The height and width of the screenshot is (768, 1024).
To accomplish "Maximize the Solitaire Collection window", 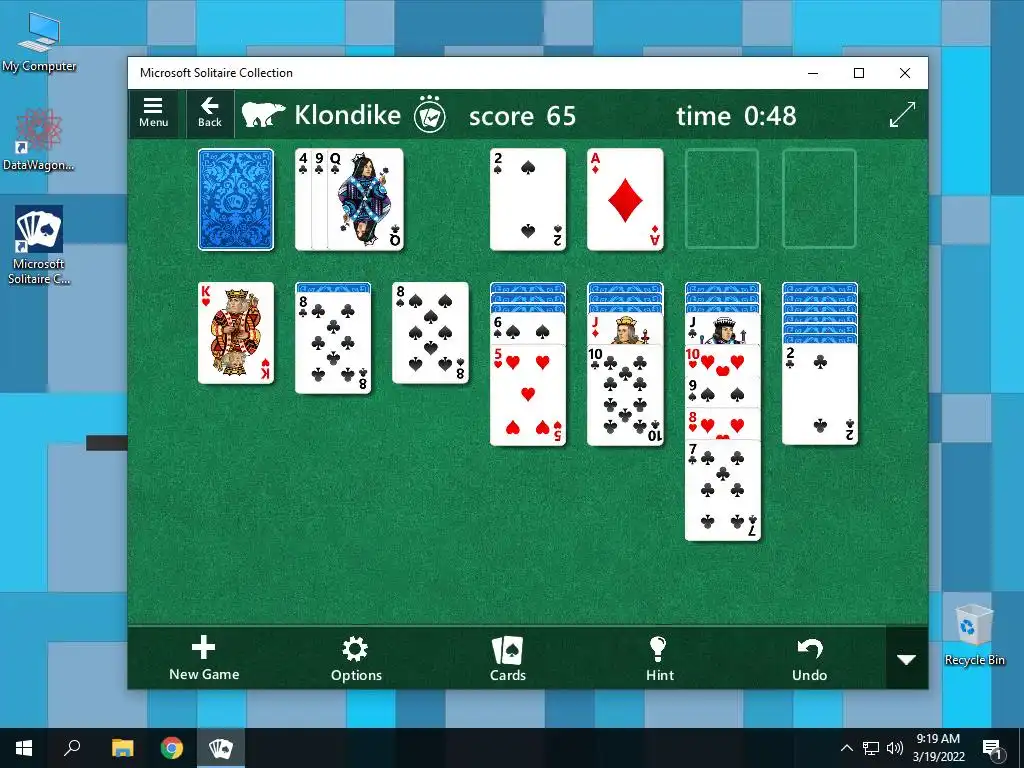I will click(859, 73).
